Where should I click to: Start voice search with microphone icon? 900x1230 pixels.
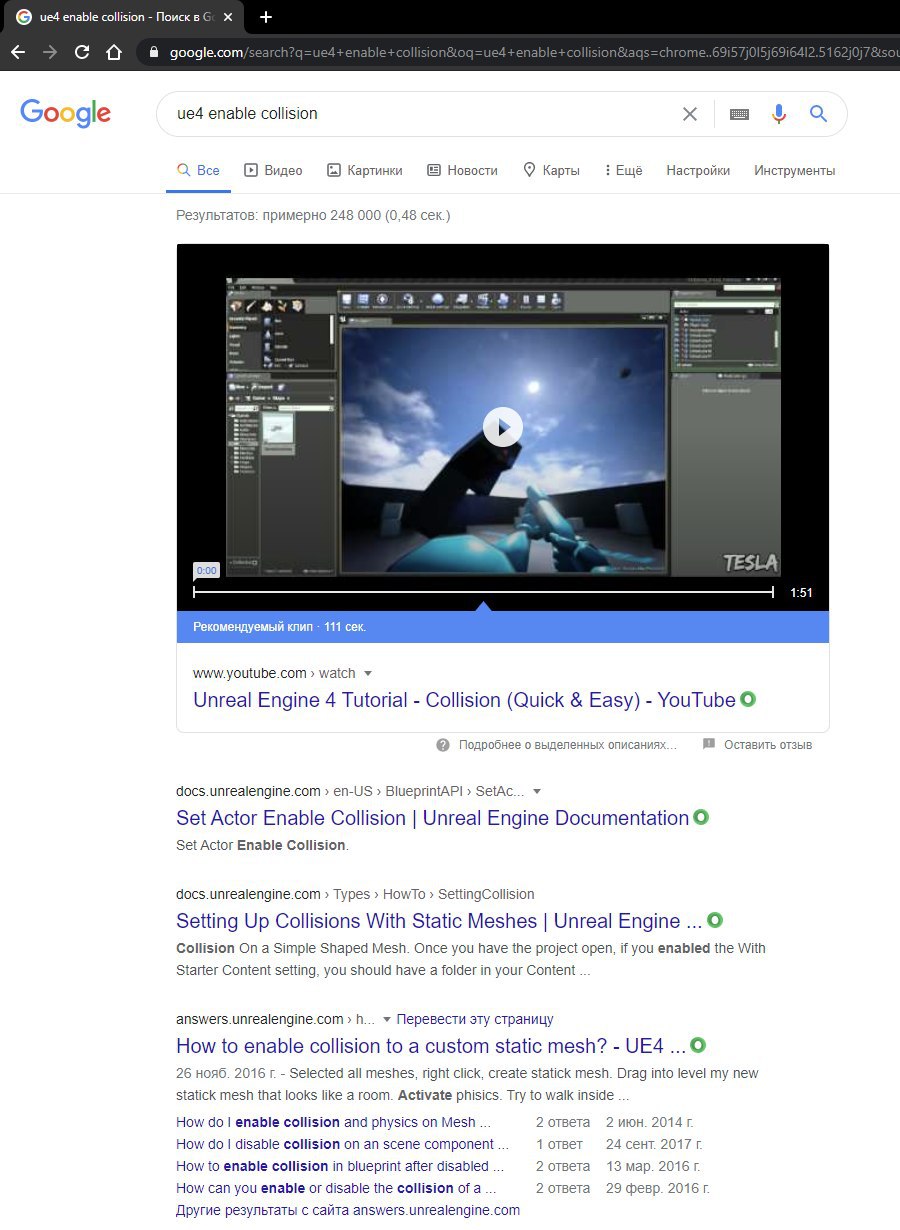click(x=779, y=114)
